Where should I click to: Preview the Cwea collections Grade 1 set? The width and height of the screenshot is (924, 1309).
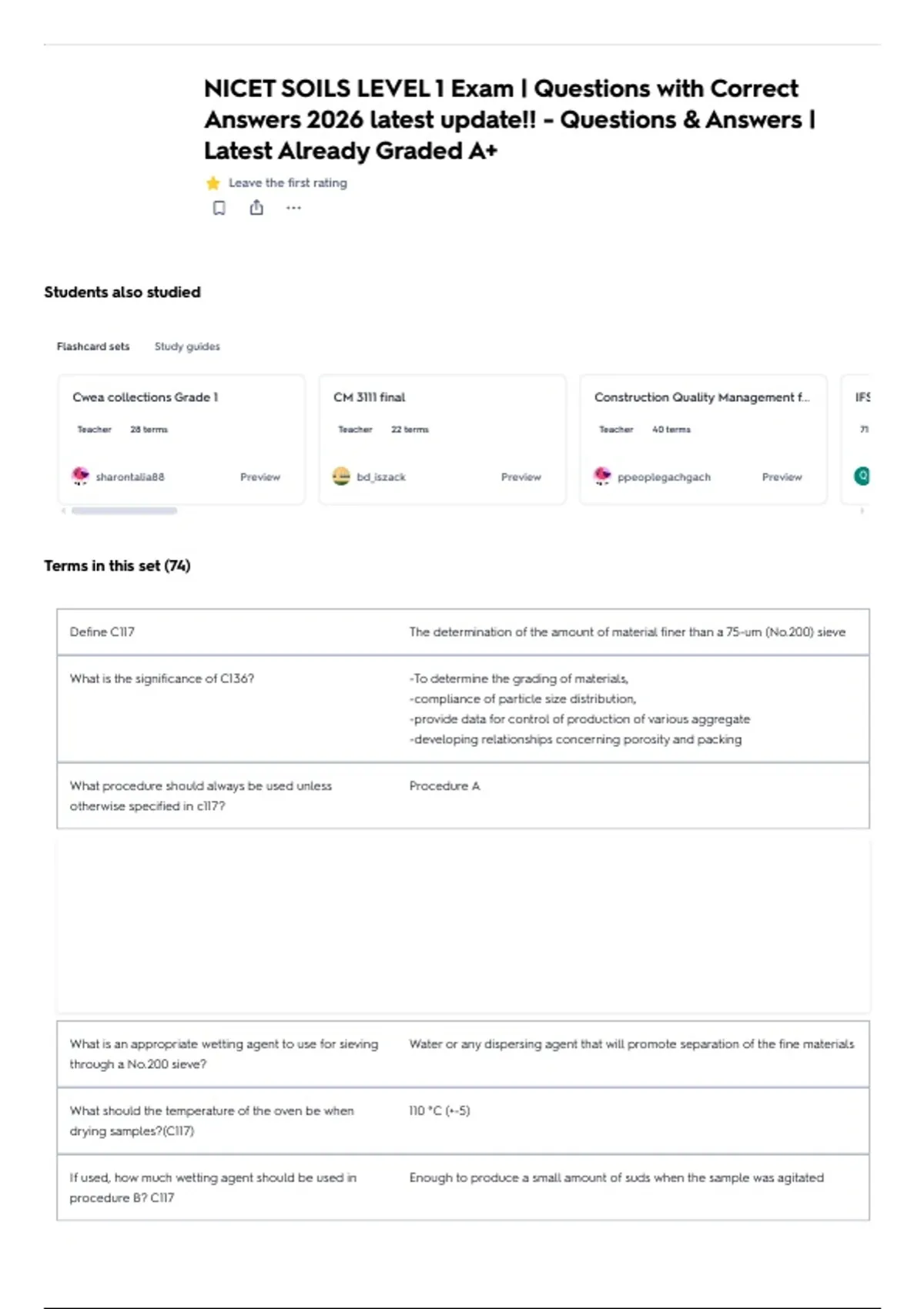(260, 477)
